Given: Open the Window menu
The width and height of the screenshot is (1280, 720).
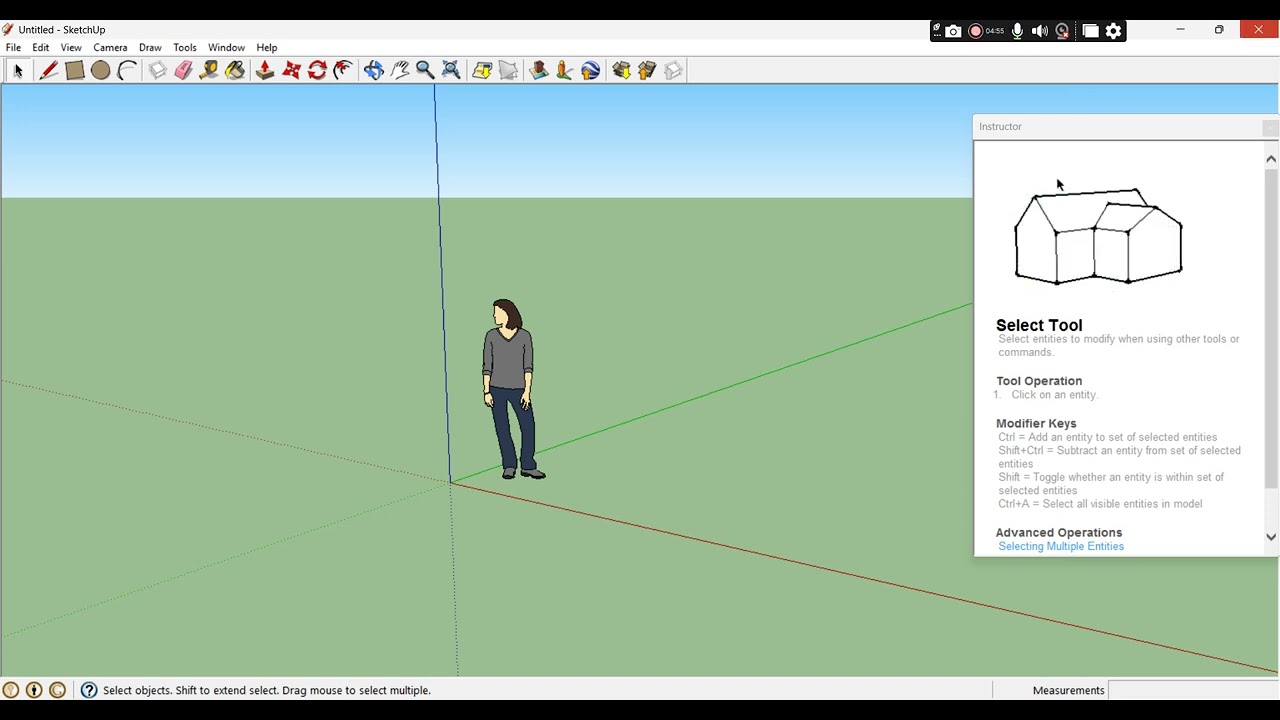Looking at the screenshot, I should (x=226, y=47).
